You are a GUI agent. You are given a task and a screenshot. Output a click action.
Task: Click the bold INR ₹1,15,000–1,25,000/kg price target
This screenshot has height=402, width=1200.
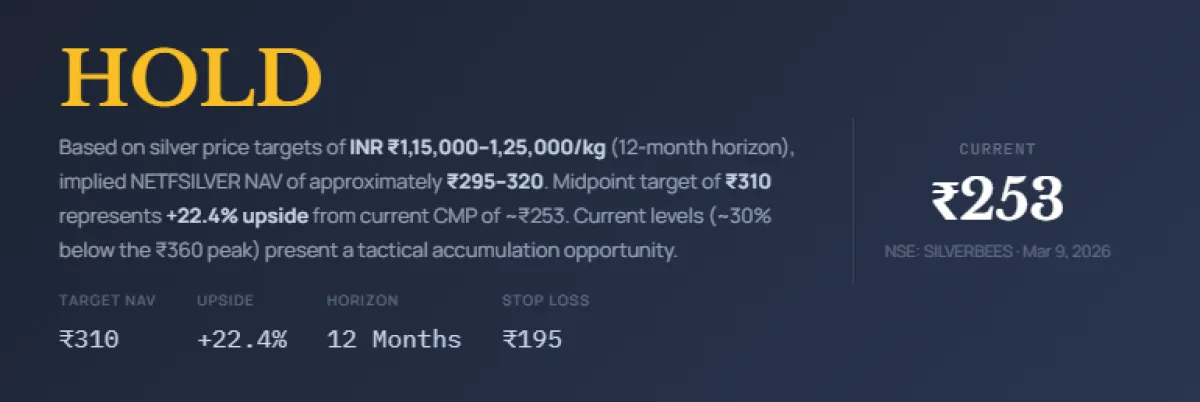478,148
